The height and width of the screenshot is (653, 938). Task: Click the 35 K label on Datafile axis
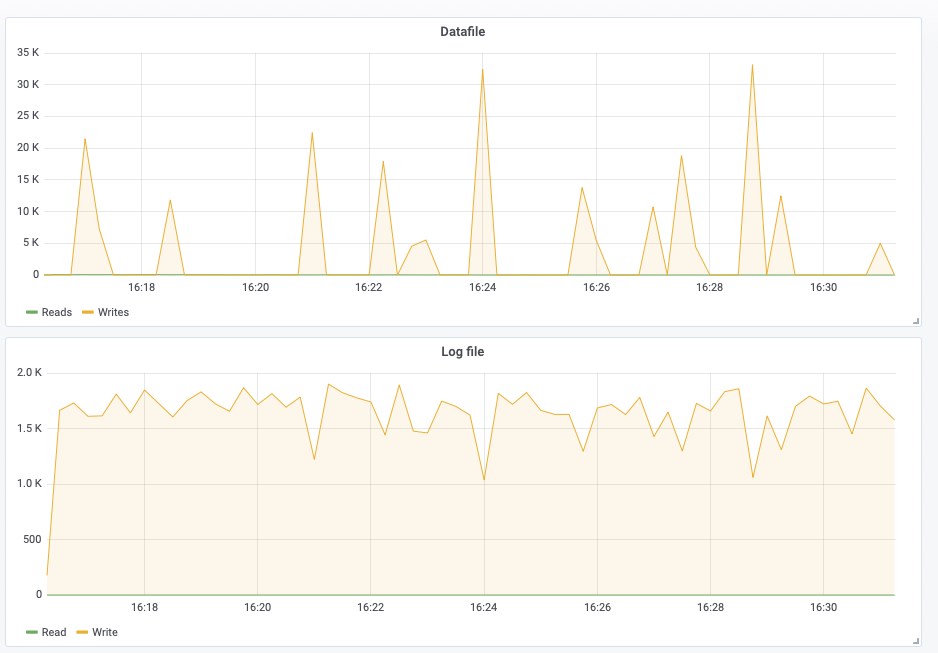point(28,53)
